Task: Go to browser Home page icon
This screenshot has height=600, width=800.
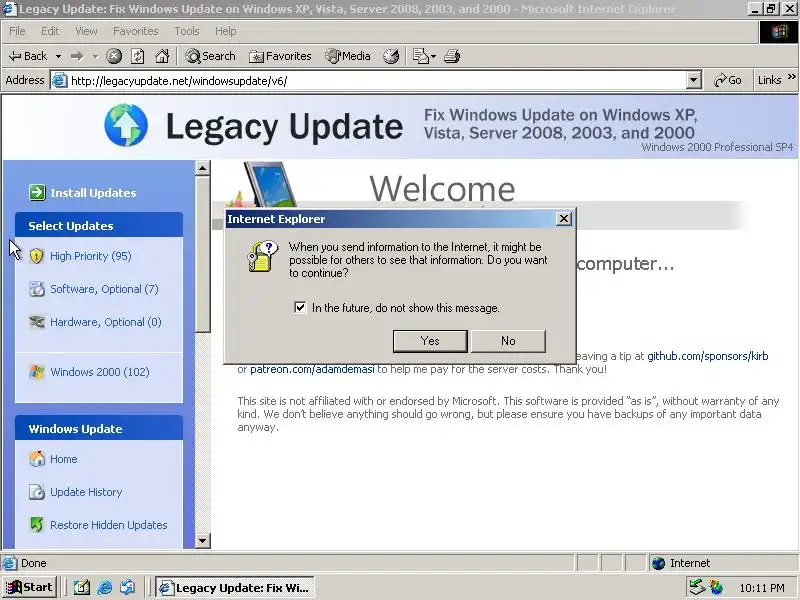Action: point(162,56)
